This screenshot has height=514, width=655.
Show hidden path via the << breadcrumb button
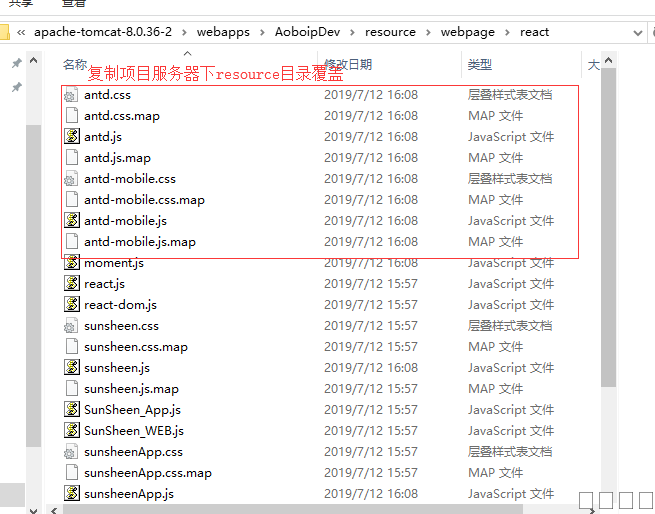(x=21, y=32)
